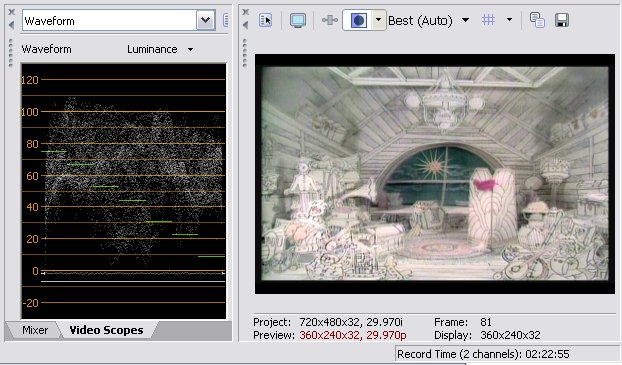Screen dimensions: 622x365
Task: Click the waveform monitor display
Action: click(x=123, y=191)
